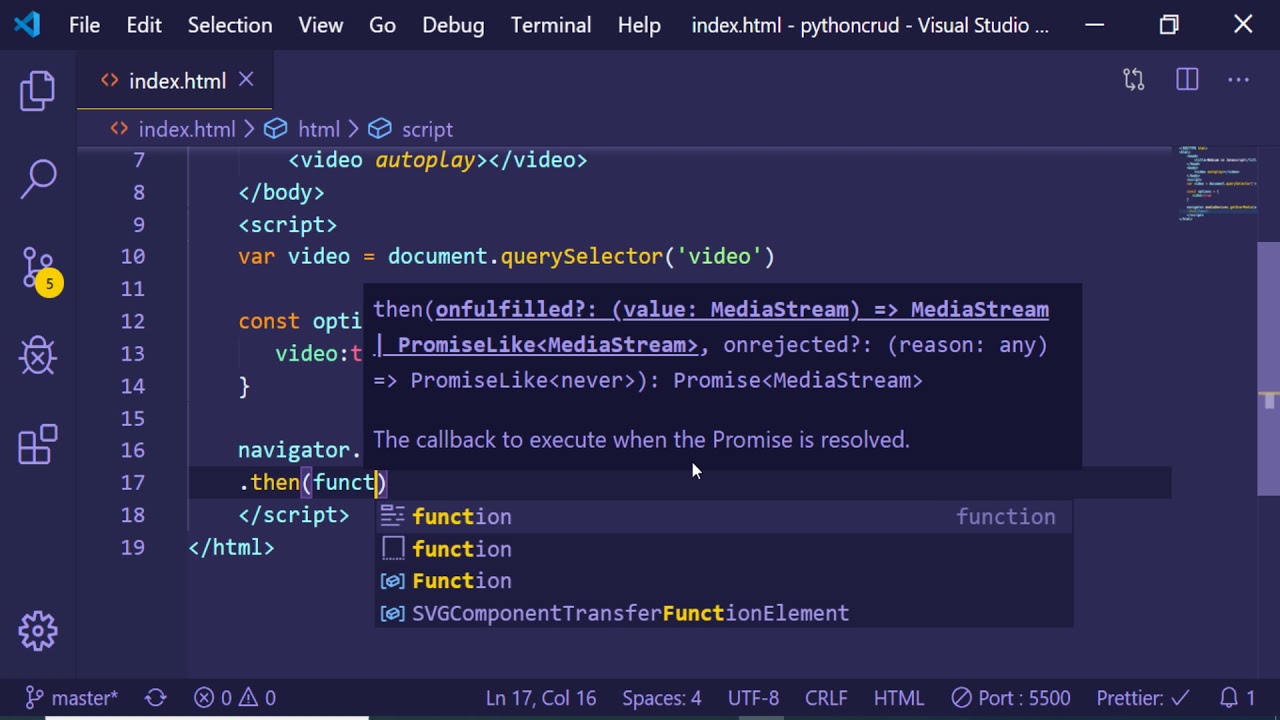Select the SVGComponentTransferFunctionElement suggestion

click(630, 613)
